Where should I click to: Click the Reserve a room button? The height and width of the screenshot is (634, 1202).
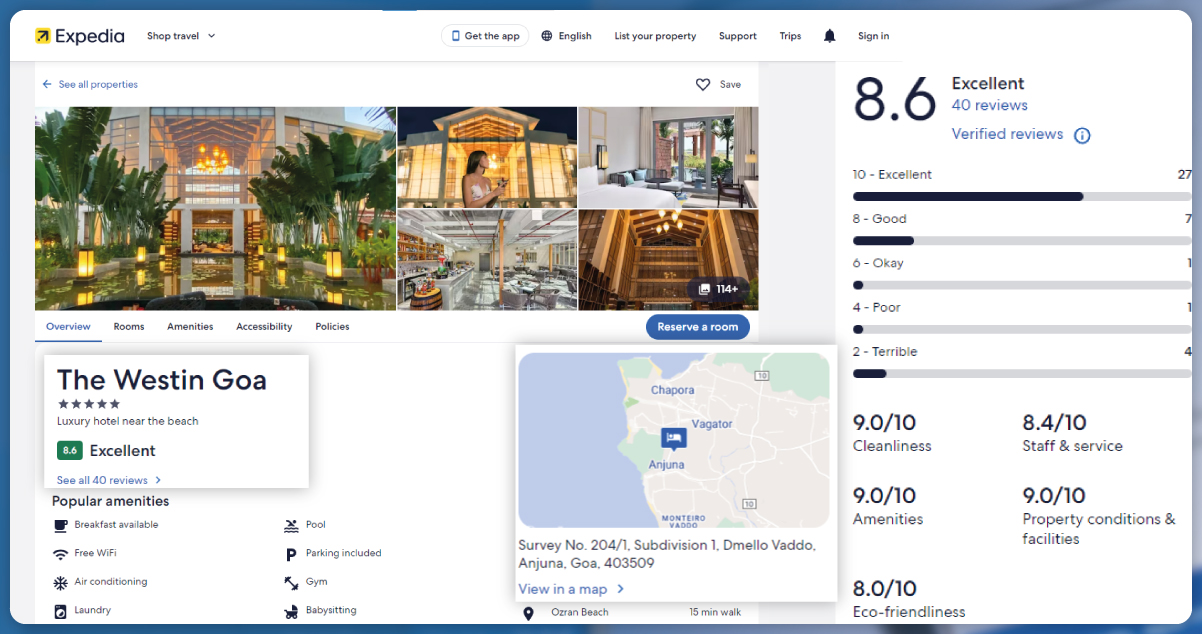point(697,327)
